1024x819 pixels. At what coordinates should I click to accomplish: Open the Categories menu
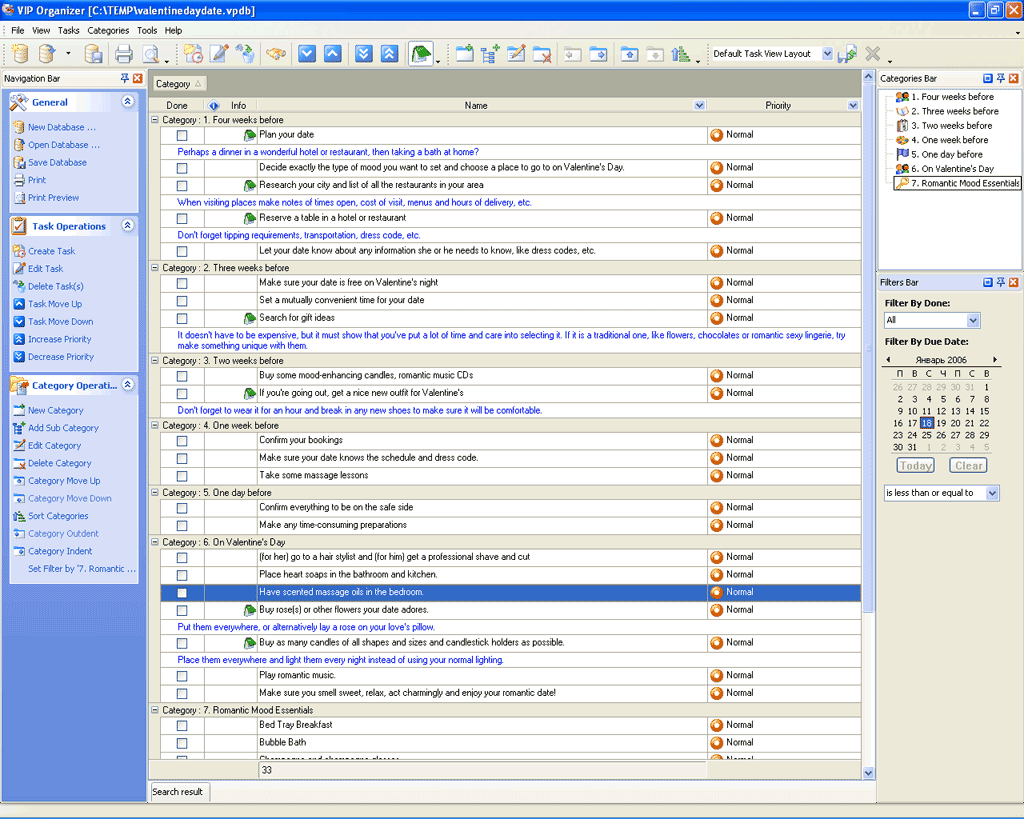pos(108,31)
